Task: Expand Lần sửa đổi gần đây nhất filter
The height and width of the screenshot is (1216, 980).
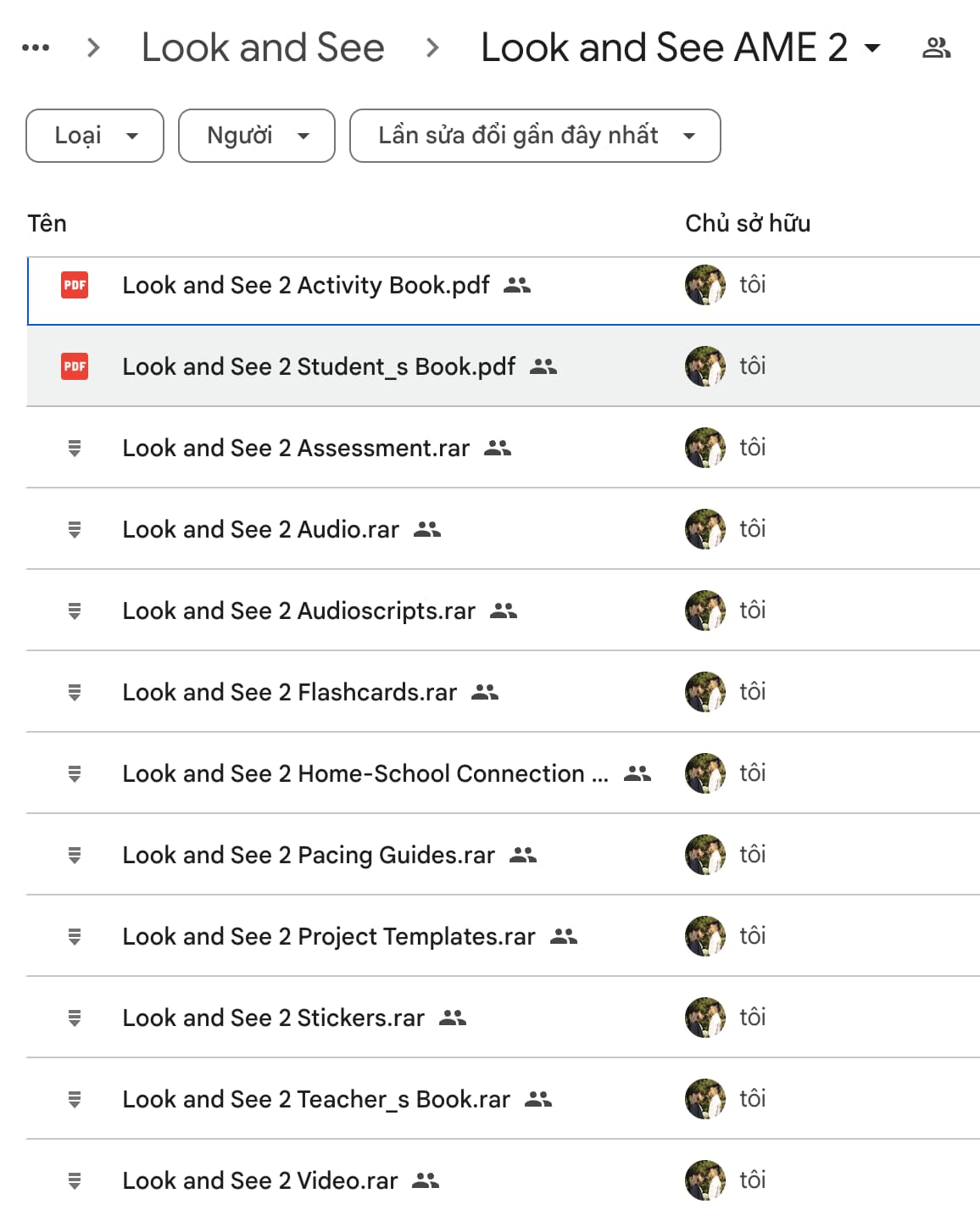Action: pos(535,136)
